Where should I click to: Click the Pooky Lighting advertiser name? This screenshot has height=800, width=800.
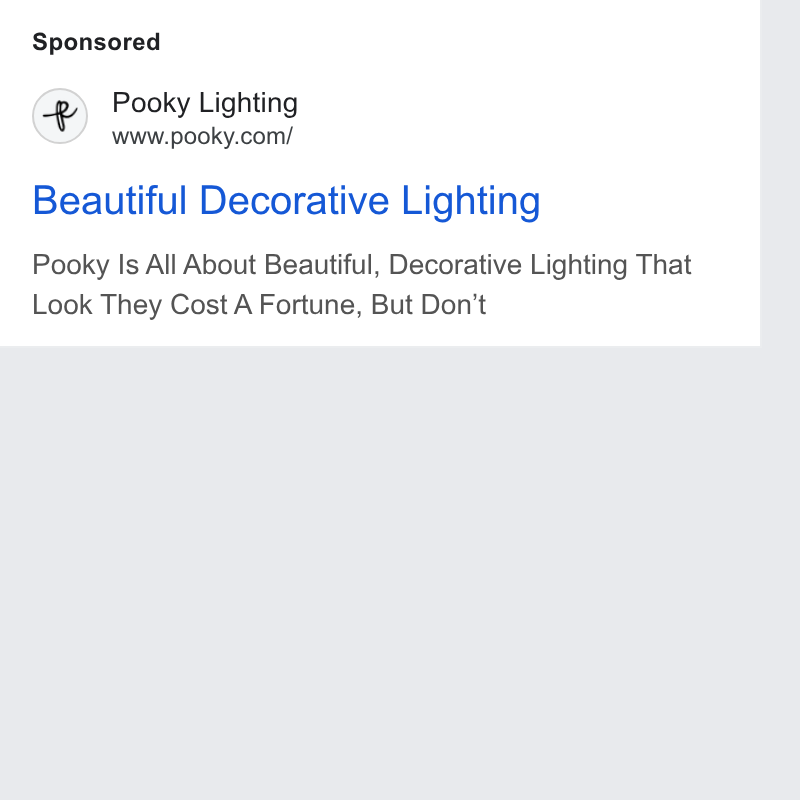coord(205,103)
